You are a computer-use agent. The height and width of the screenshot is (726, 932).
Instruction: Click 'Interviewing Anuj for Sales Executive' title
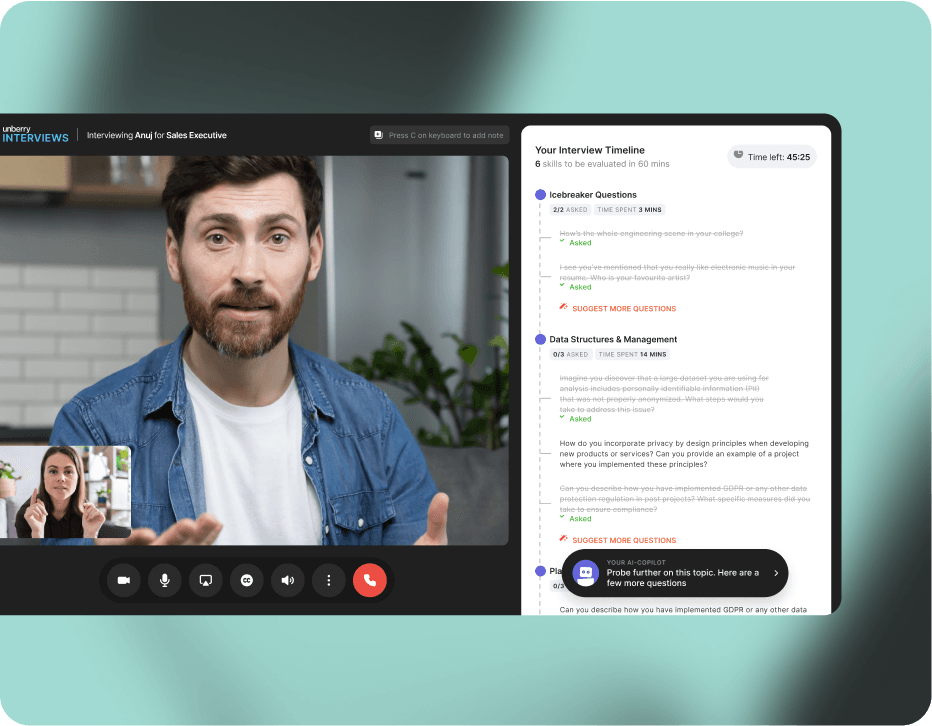pos(156,136)
